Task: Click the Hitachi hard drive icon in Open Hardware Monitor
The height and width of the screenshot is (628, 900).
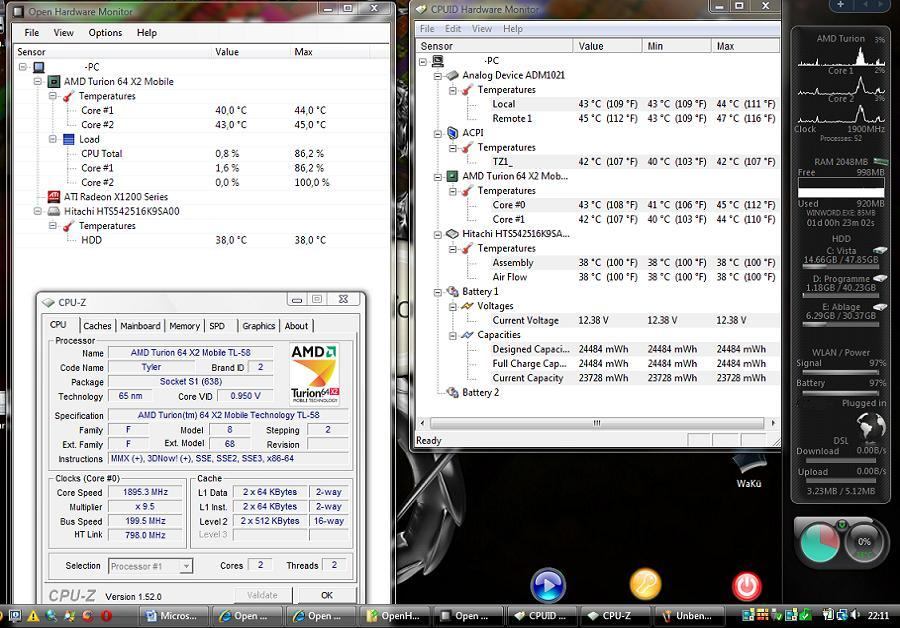Action: coord(53,211)
